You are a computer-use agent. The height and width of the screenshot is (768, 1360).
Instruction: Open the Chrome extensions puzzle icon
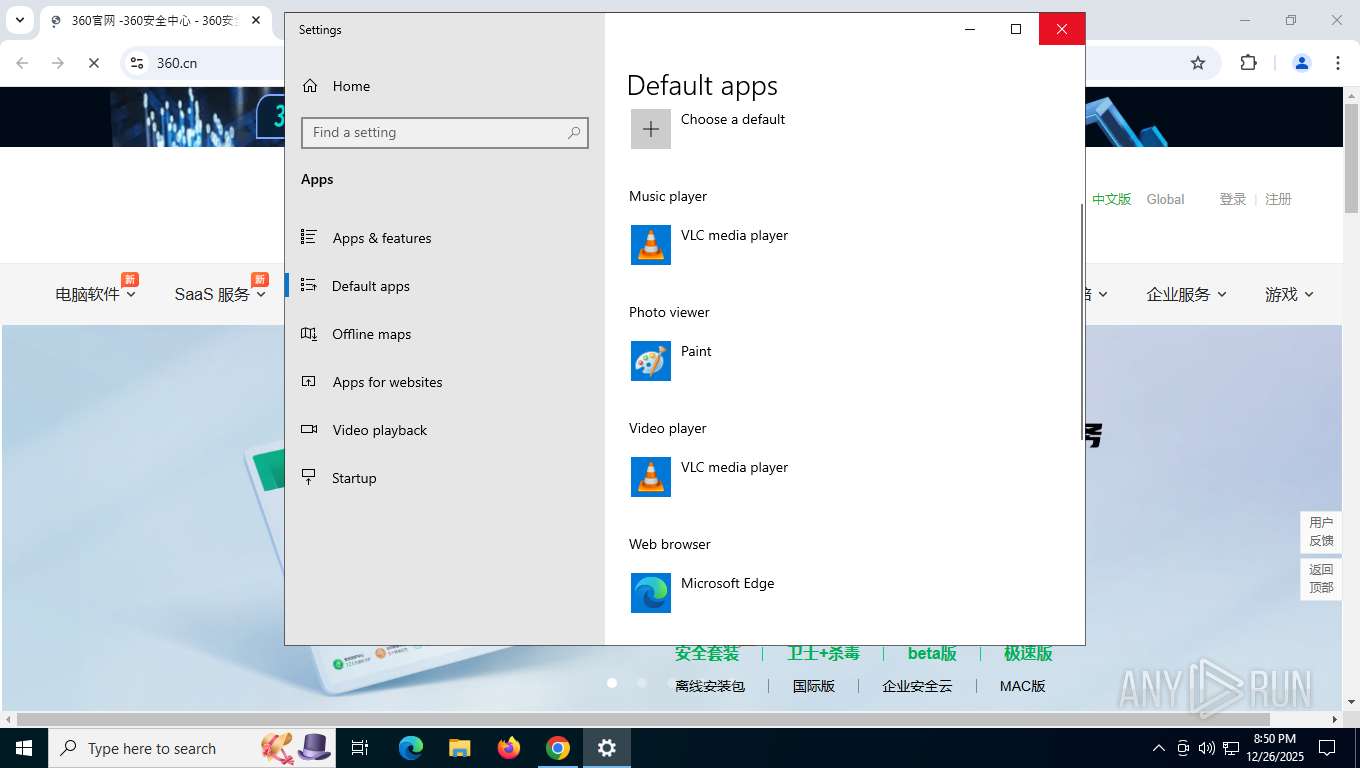tap(1248, 63)
